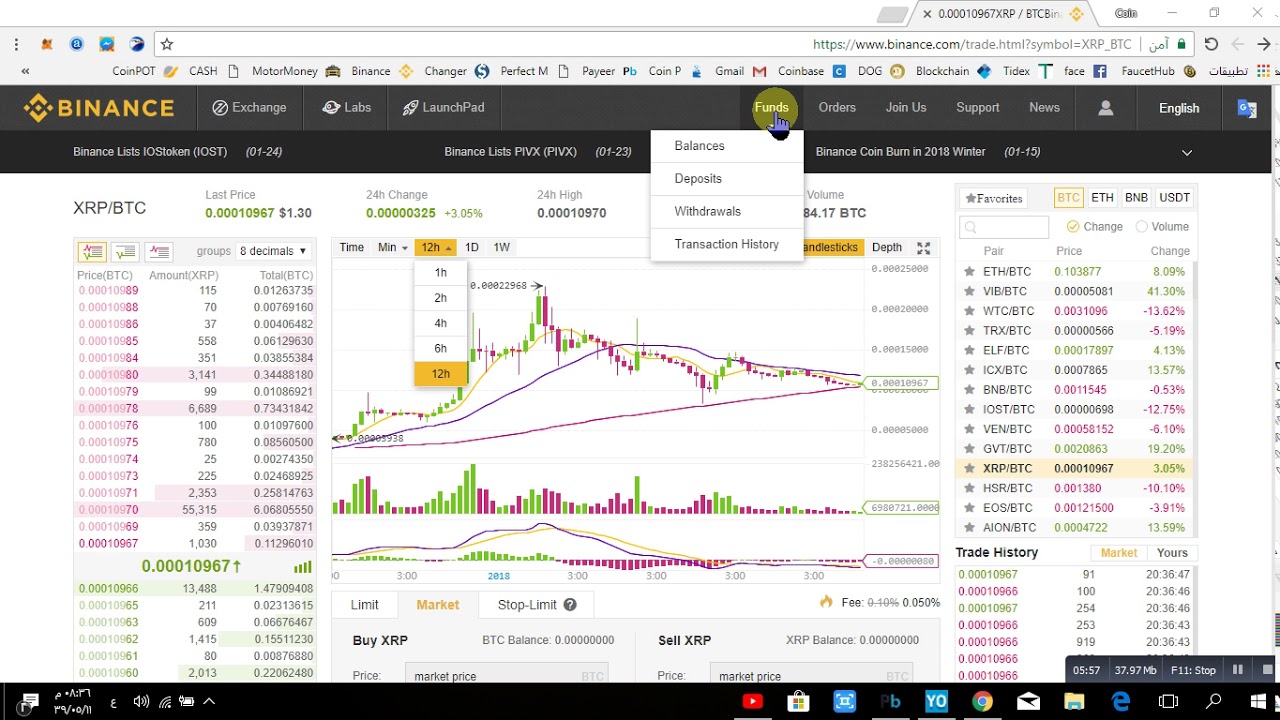Show sell-orders-only order book icon

point(158,251)
